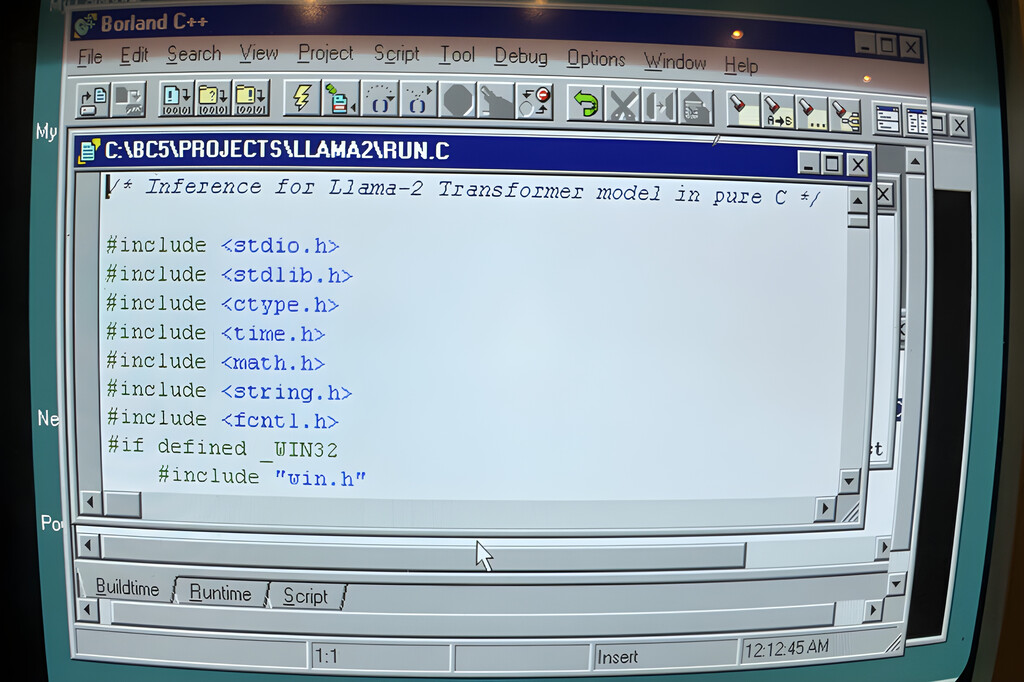Click the Find flashlight toolbar icon
This screenshot has width=1024, height=682.
point(741,108)
